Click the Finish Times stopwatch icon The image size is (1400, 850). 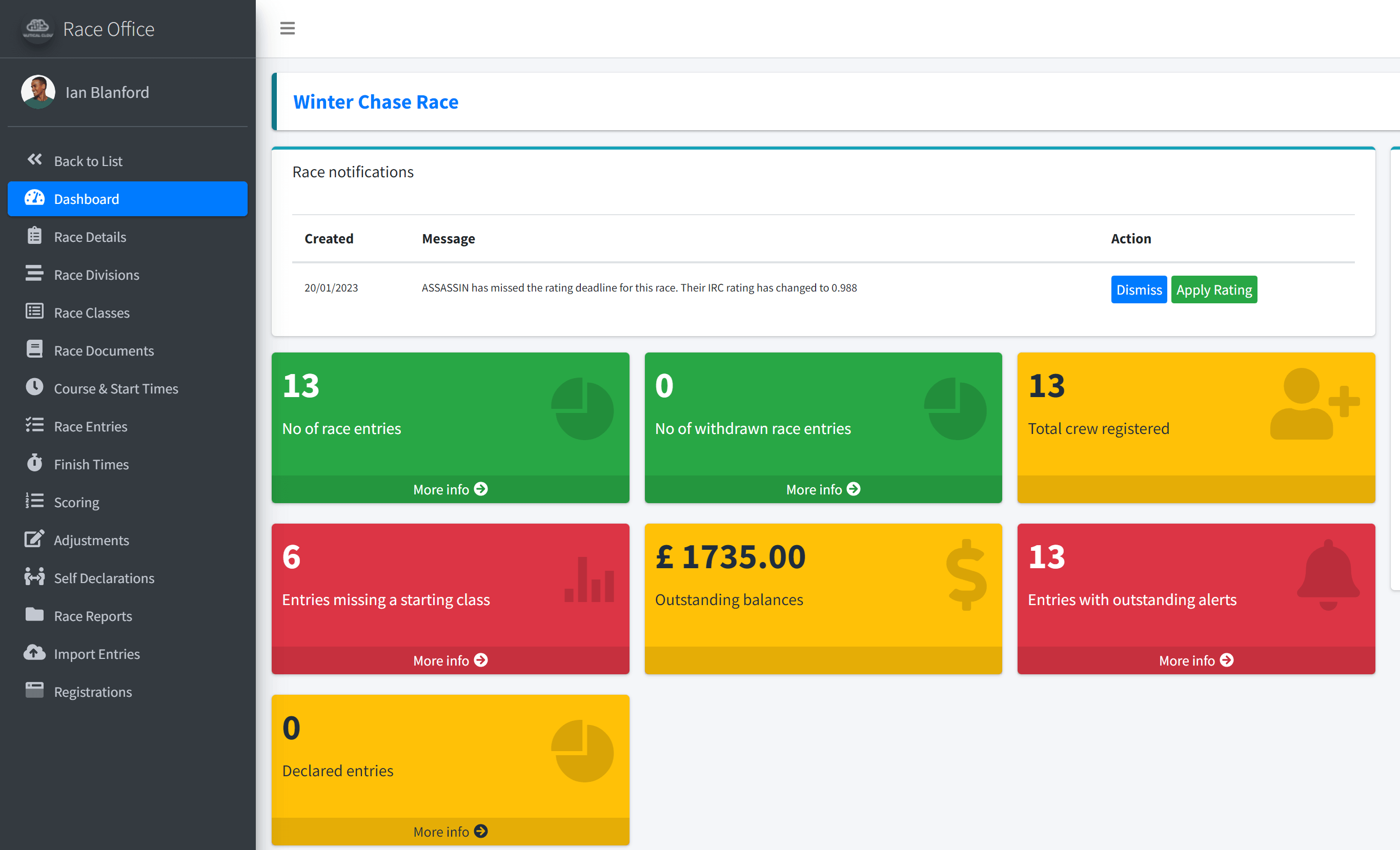(x=35, y=463)
